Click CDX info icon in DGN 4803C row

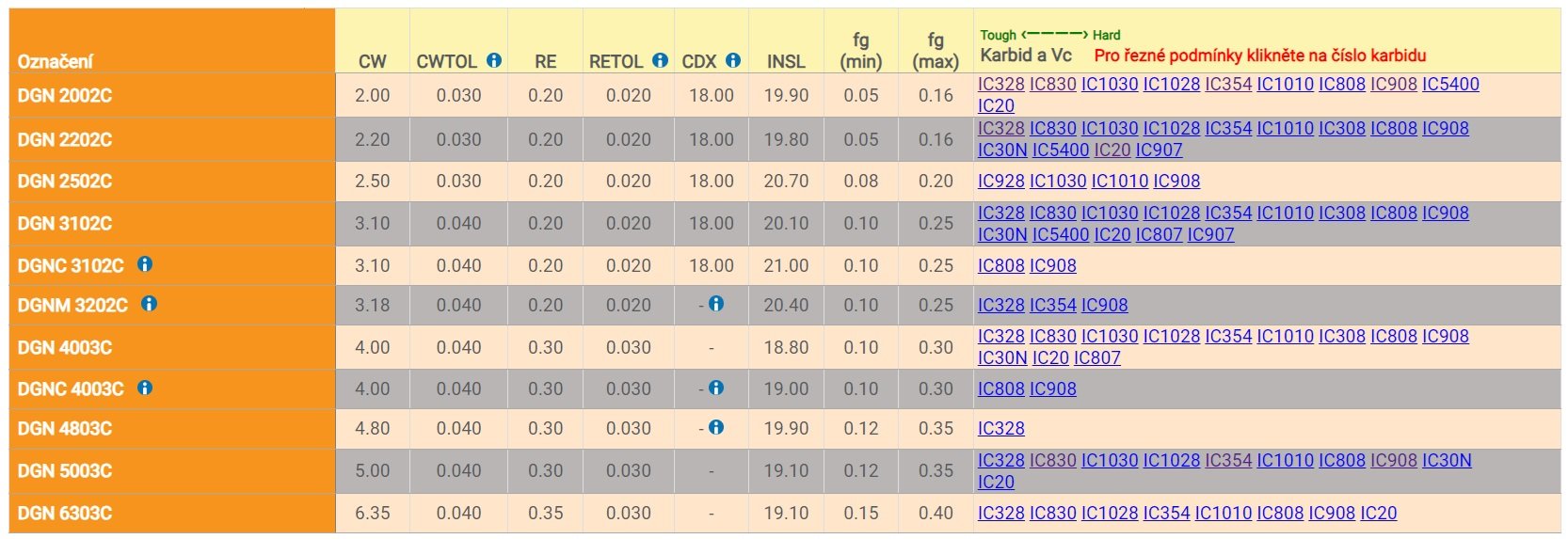(716, 427)
